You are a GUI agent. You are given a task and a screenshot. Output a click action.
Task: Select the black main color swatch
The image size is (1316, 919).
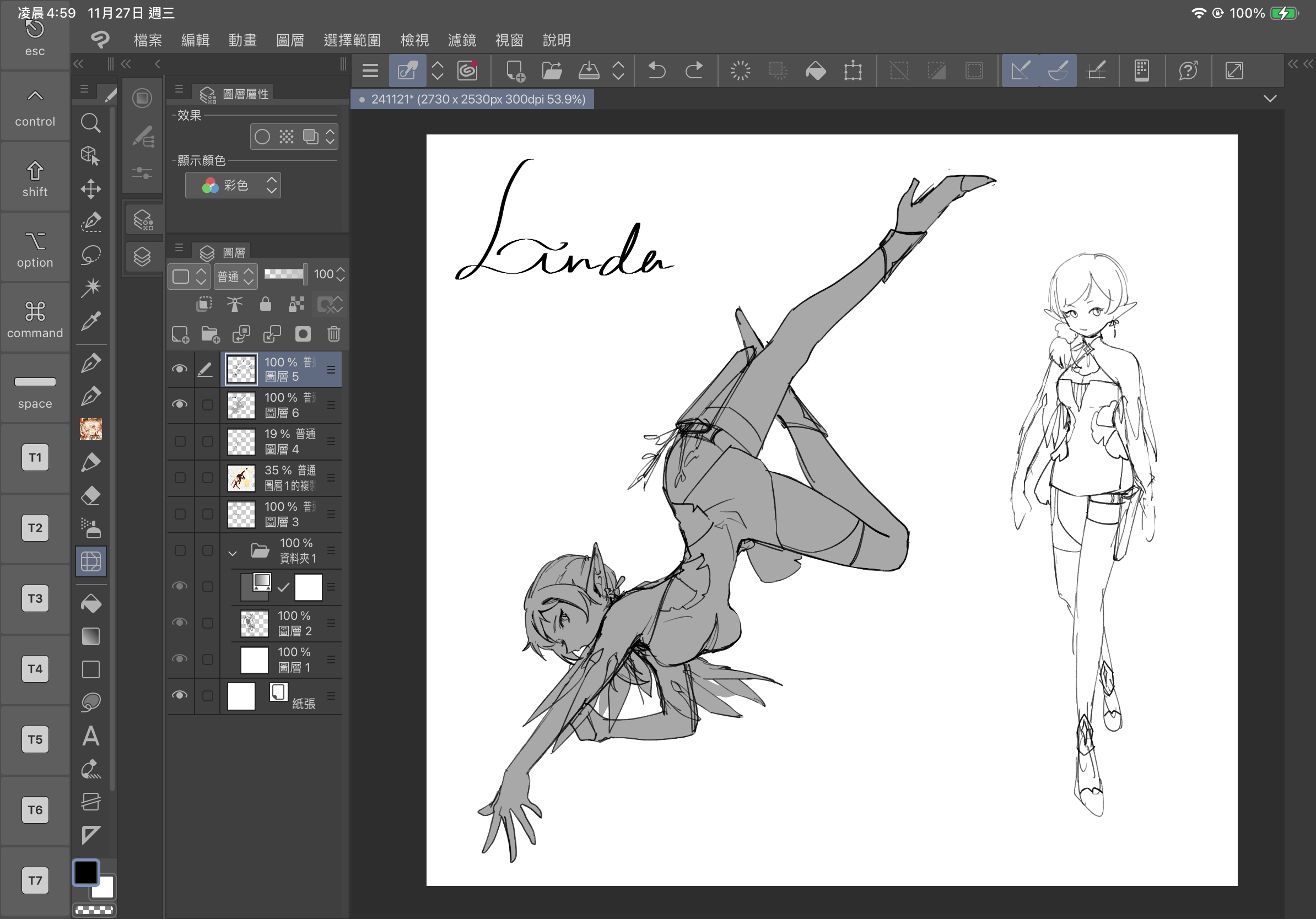tap(86, 873)
